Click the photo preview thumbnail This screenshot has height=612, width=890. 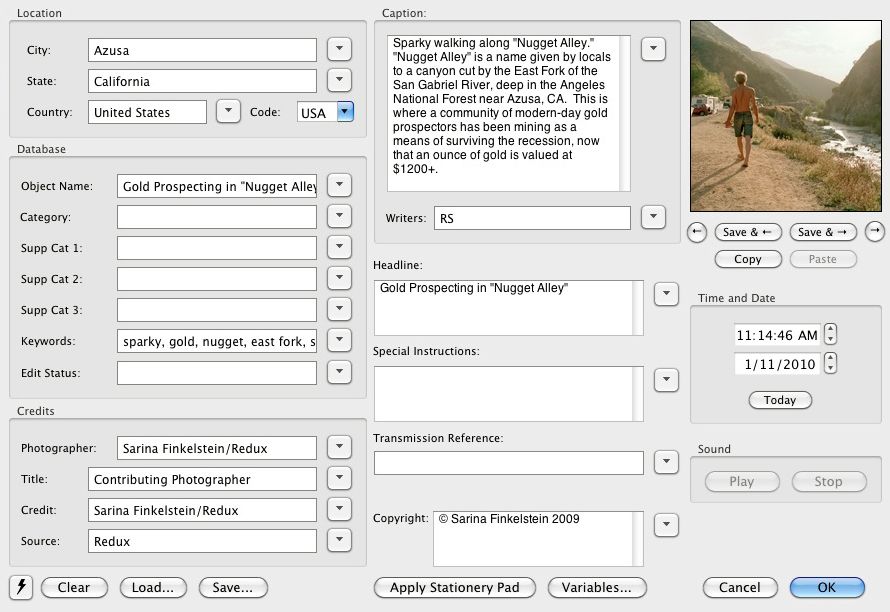tap(785, 116)
